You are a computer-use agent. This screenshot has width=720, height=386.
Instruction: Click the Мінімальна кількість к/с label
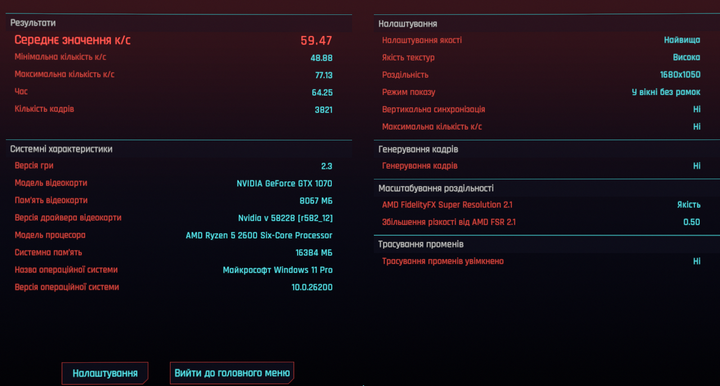click(x=60, y=57)
